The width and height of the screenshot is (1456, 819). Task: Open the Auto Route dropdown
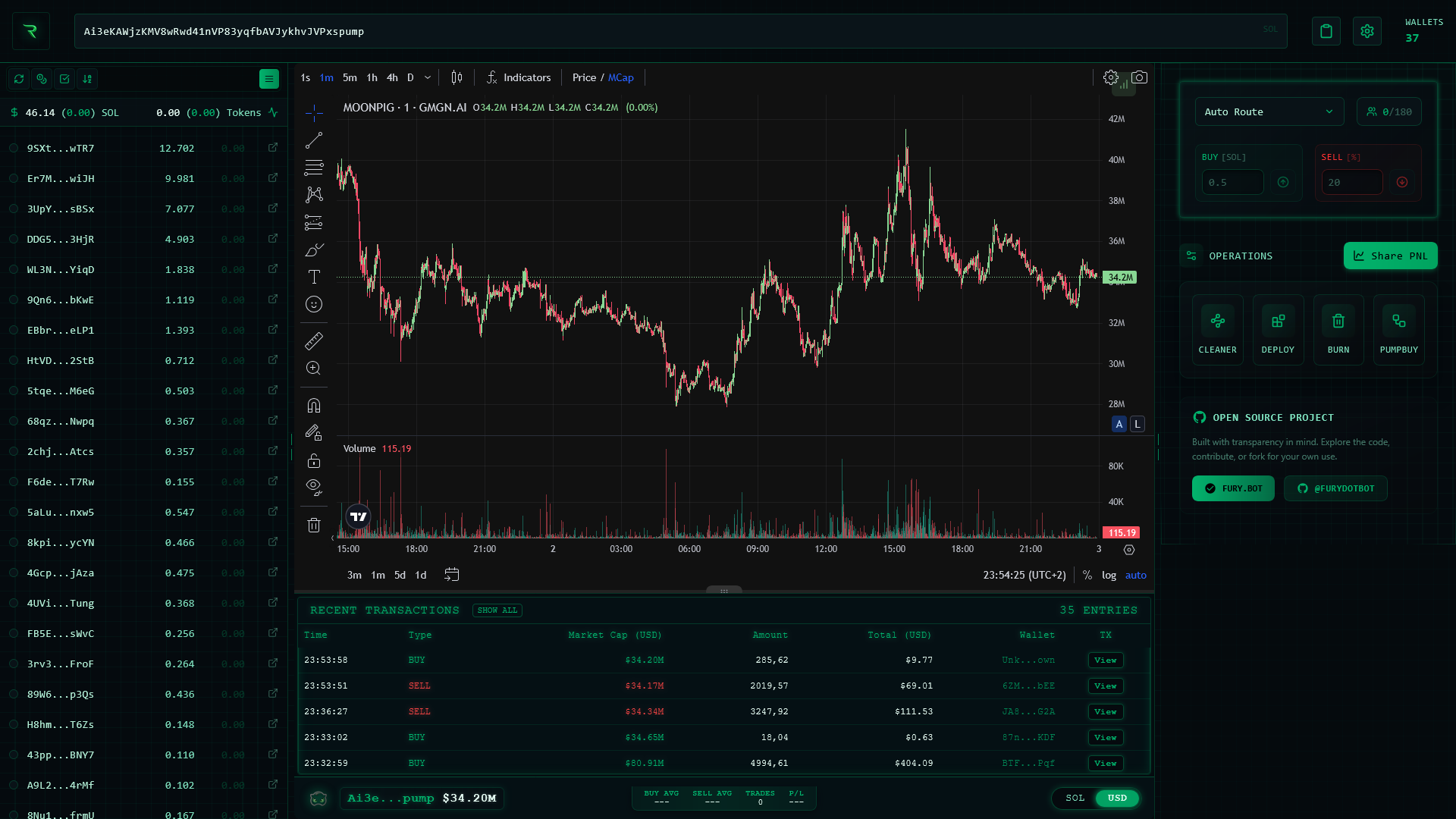coord(1269,111)
